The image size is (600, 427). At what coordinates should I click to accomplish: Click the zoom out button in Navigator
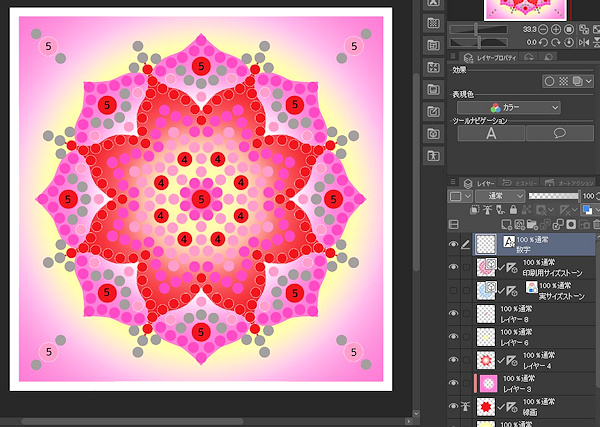(543, 29)
